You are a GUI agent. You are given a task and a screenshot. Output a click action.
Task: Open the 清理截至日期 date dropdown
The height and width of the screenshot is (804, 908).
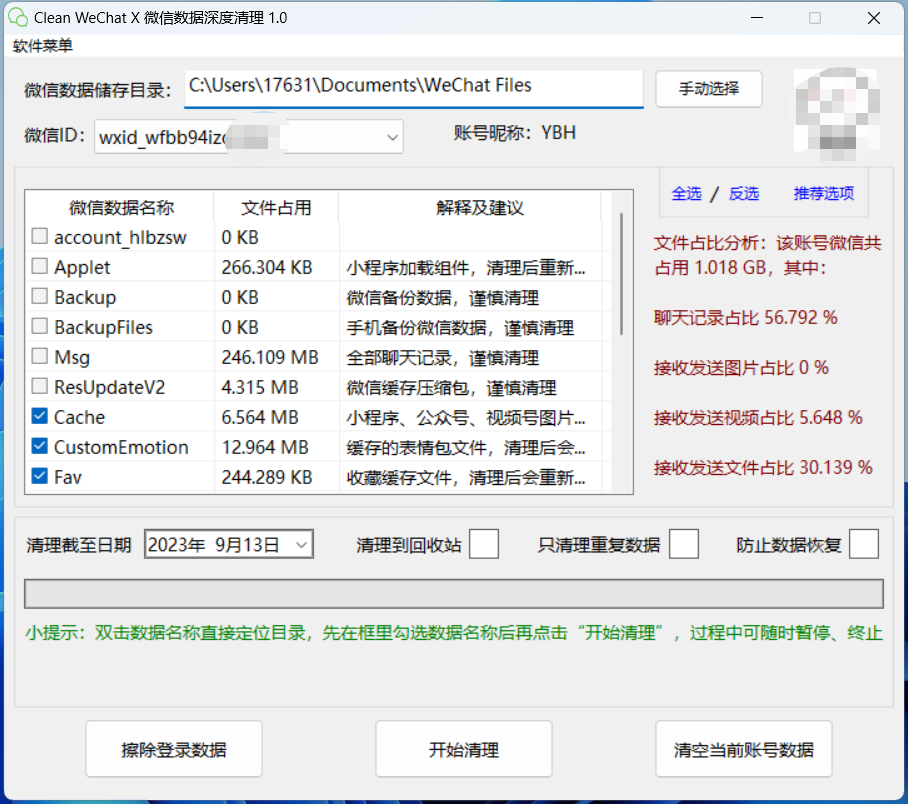pyautogui.click(x=301, y=544)
